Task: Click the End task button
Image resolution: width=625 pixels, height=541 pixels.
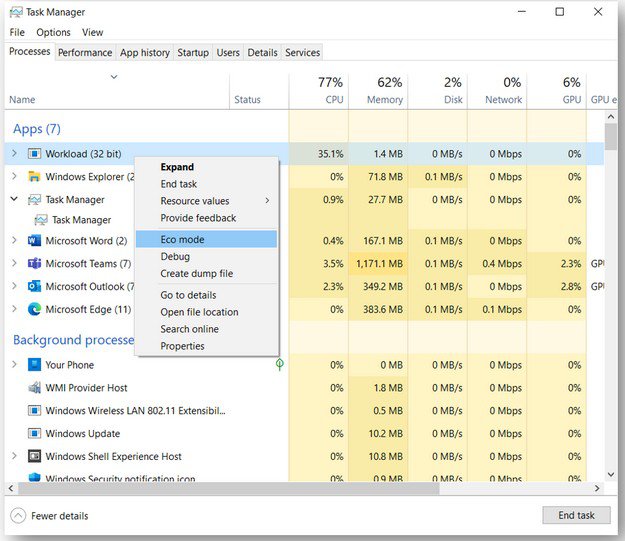Action: pos(576,515)
